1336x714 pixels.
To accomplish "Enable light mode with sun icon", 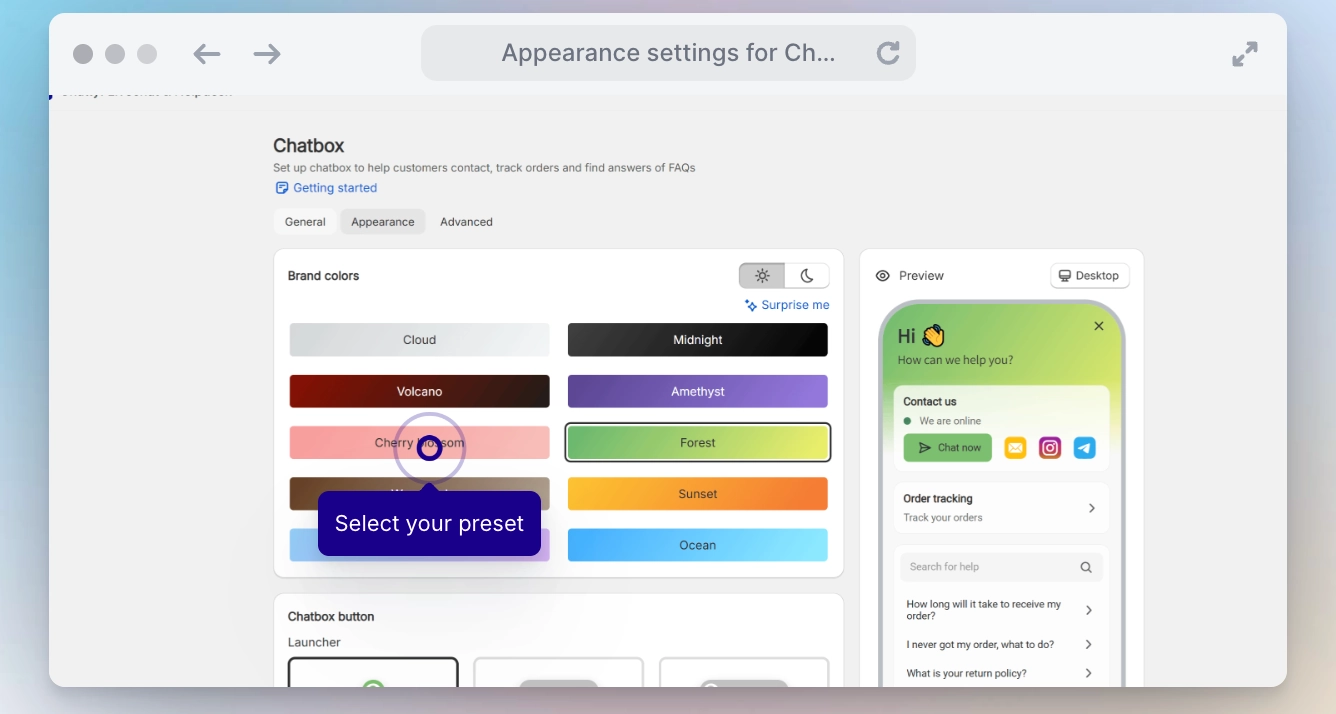I will (x=762, y=276).
